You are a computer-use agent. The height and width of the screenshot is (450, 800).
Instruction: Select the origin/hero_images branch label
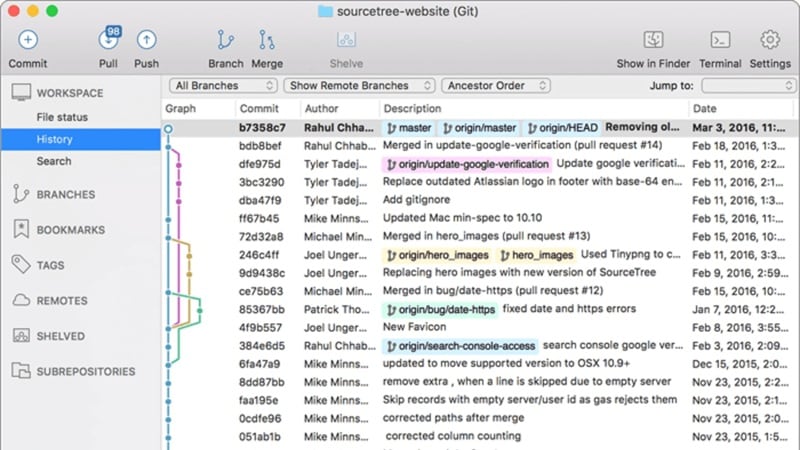point(437,255)
